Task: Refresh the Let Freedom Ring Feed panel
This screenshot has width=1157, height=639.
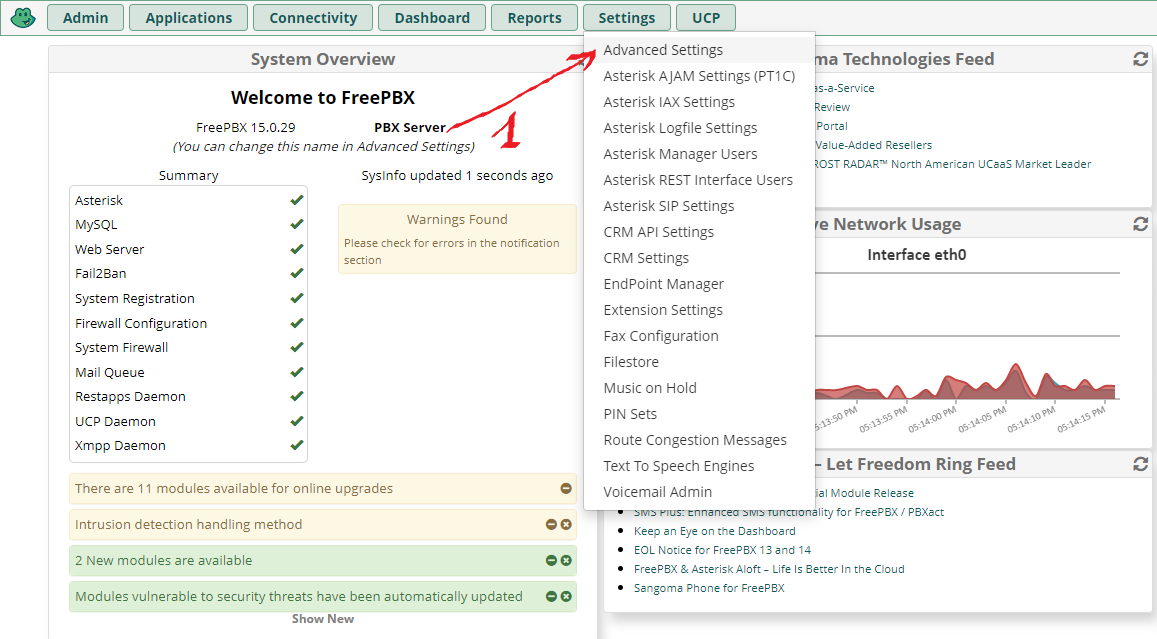Action: pyautogui.click(x=1140, y=464)
